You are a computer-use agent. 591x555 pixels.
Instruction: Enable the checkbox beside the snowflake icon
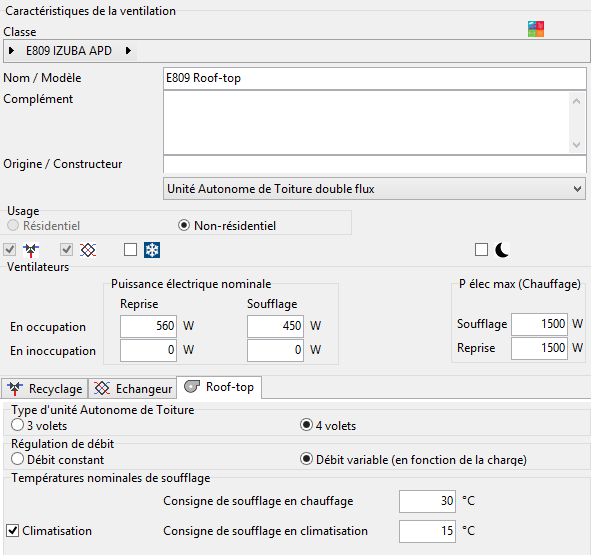click(x=130, y=250)
